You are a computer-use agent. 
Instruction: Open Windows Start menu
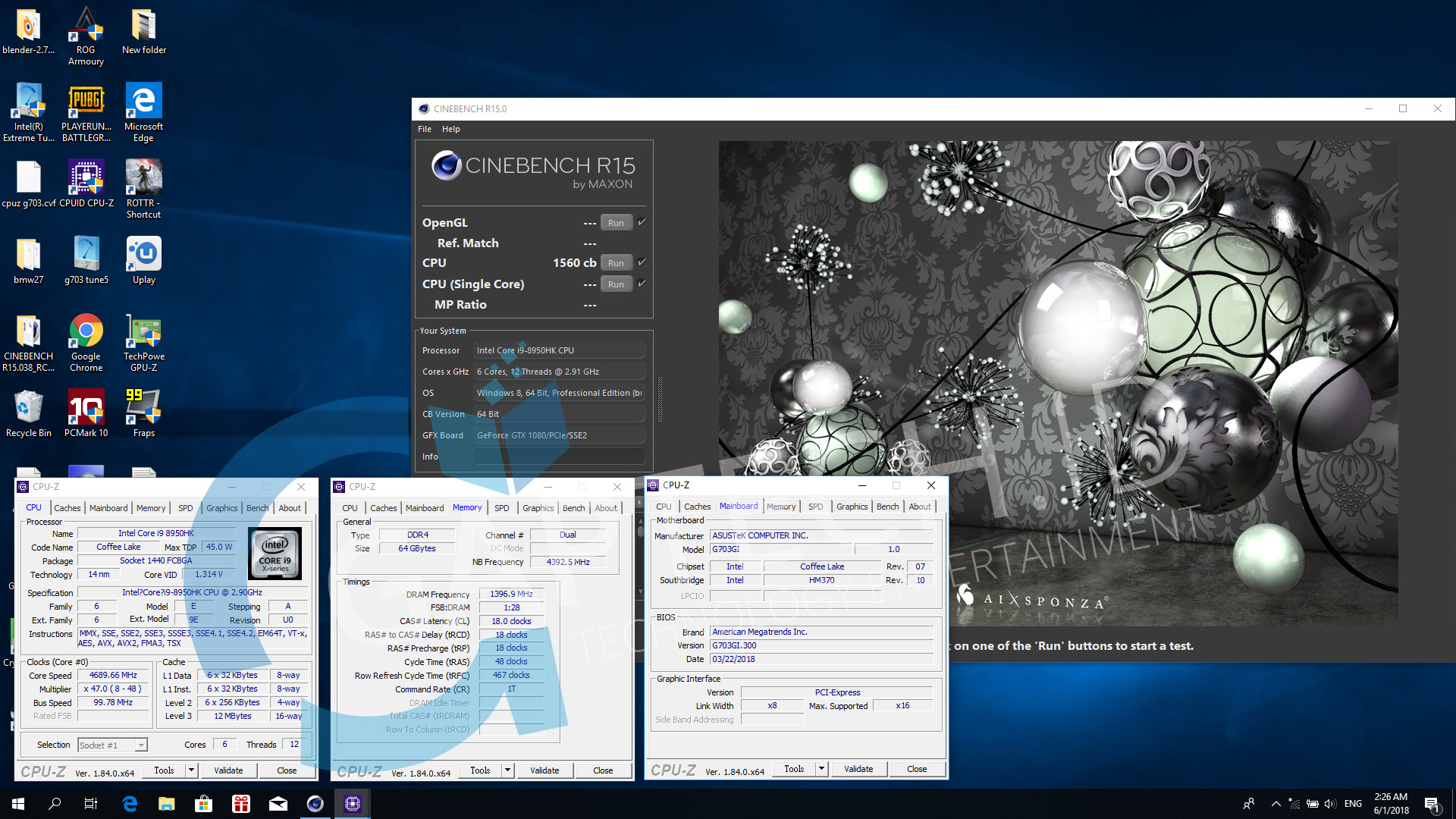[18, 804]
